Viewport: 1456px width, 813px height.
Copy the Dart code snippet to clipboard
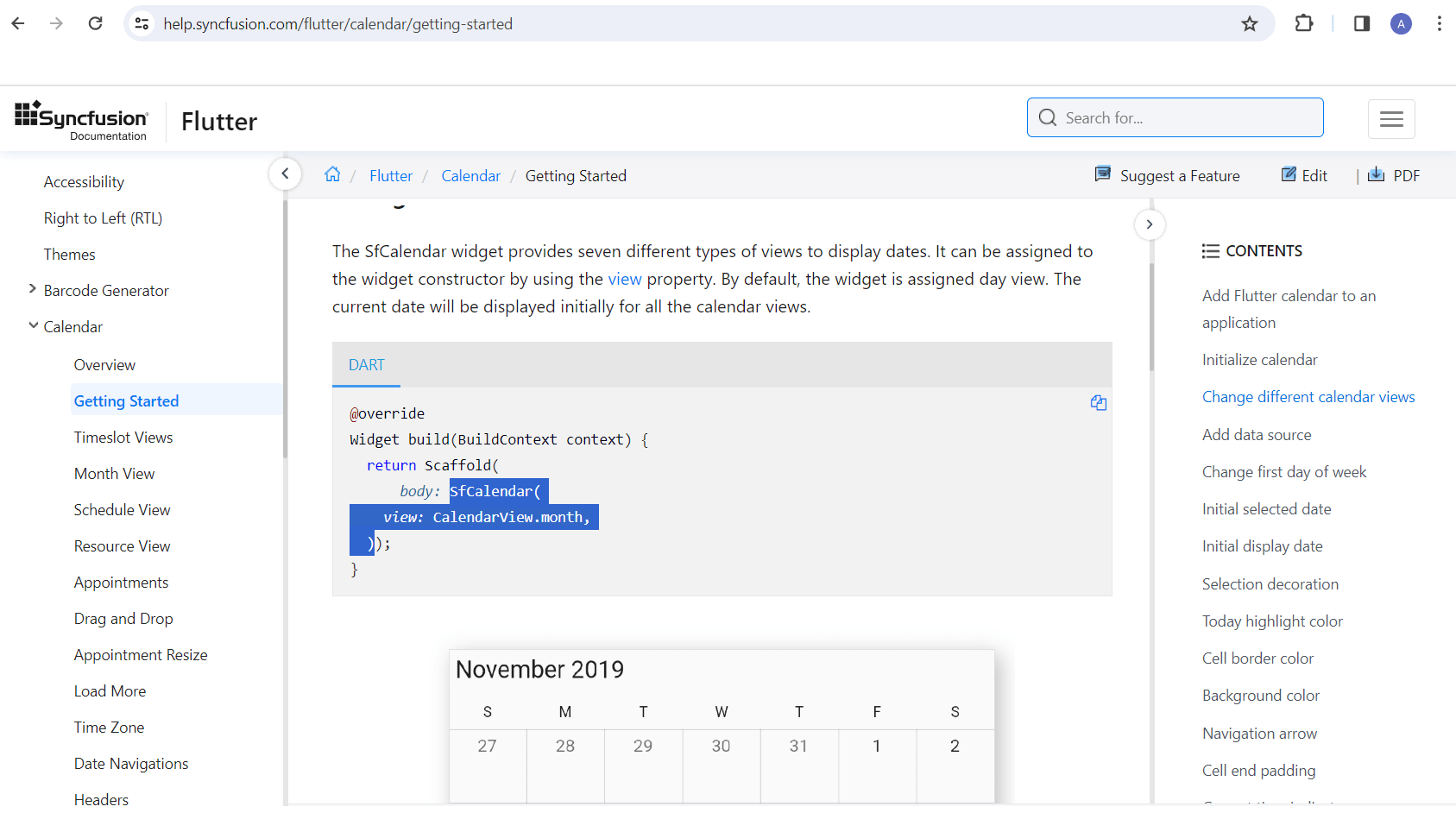(x=1098, y=403)
